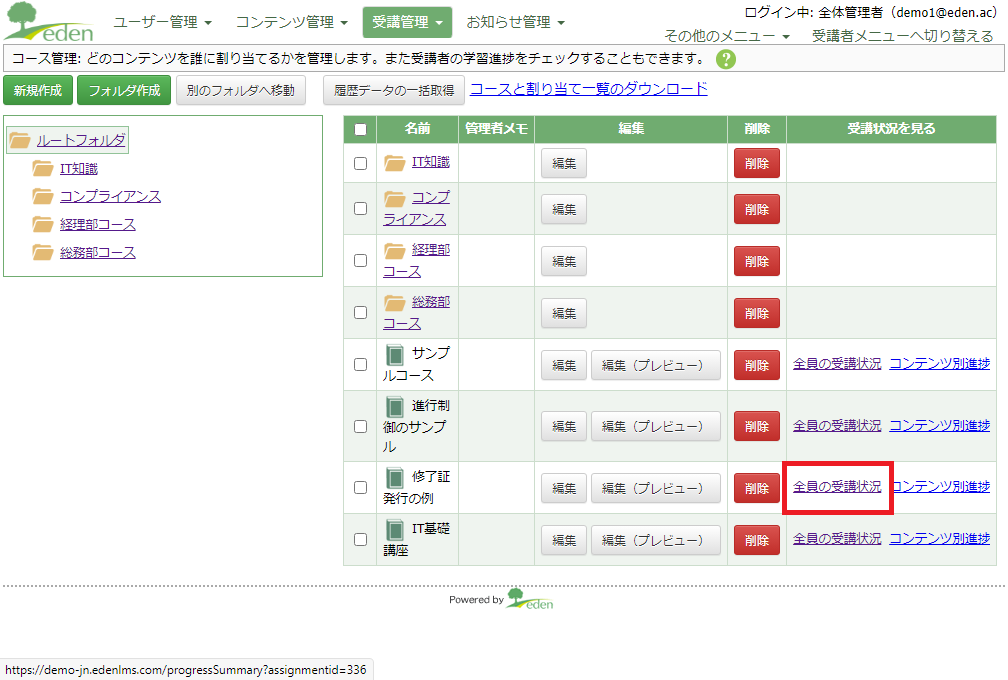Click IT知識 folder icon in table row
Screen dimensions: 1008x680
[x=395, y=163]
